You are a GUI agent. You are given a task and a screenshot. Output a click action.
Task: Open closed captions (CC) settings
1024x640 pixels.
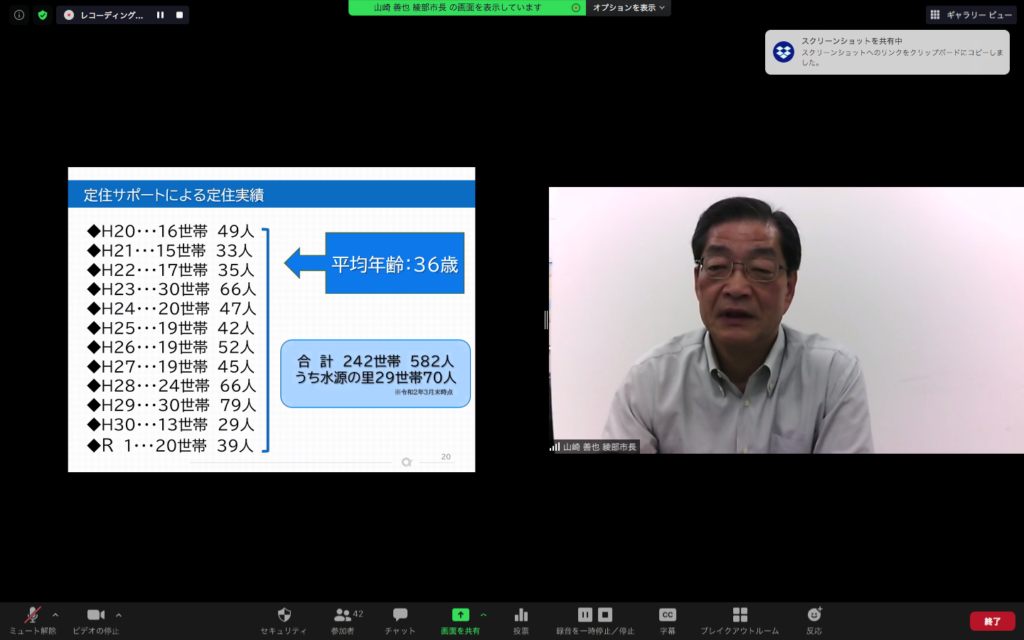667,615
